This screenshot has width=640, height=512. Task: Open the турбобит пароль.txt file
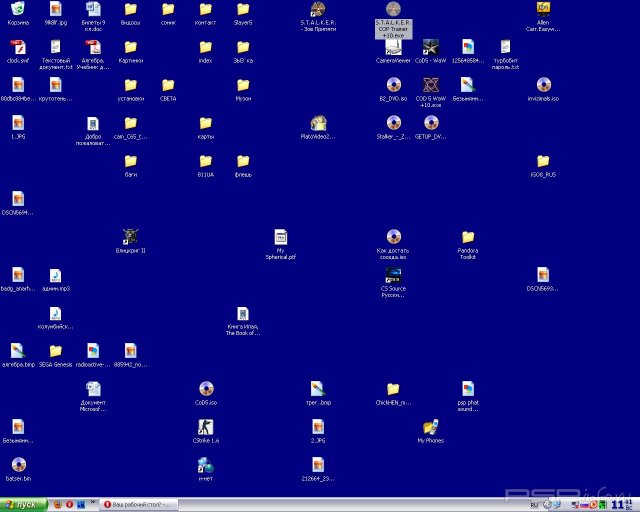[x=505, y=47]
